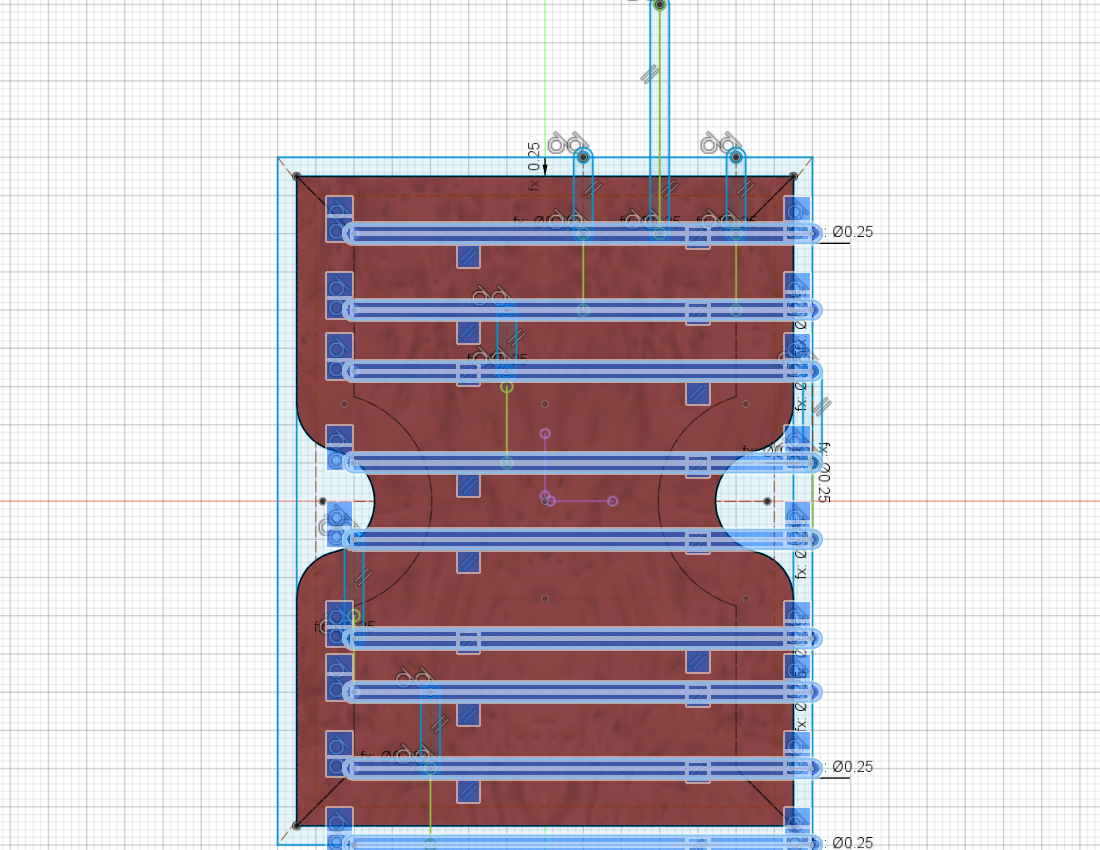Click the tangent constraint square above the eighth slot's left end

pyautogui.click(x=340, y=743)
